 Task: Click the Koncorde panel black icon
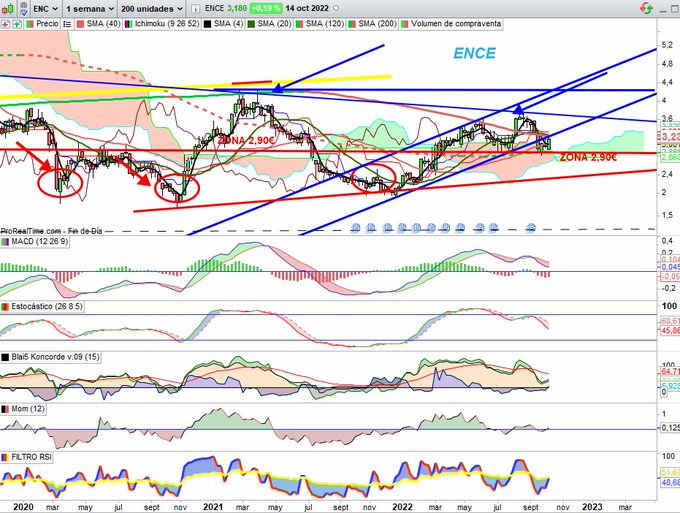5,357
